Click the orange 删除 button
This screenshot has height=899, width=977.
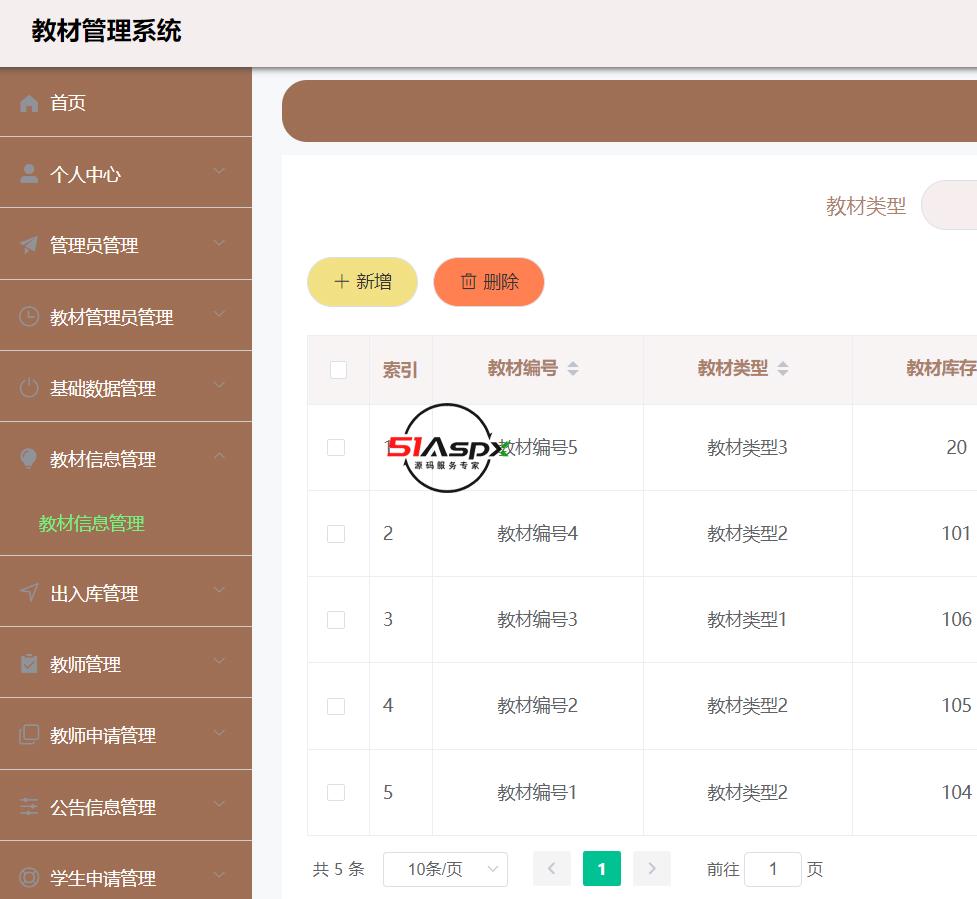(x=488, y=282)
